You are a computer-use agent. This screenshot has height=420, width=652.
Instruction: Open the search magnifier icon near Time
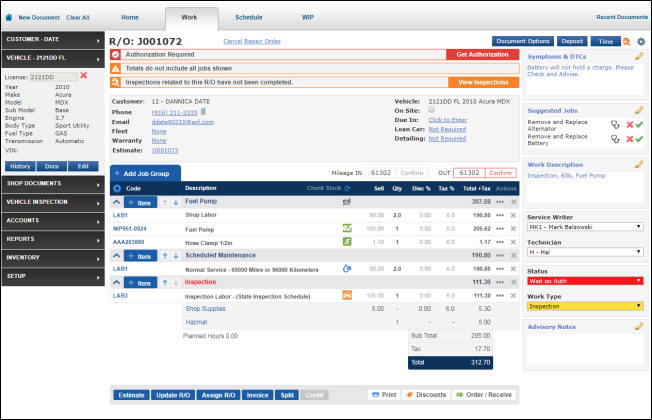[627, 42]
